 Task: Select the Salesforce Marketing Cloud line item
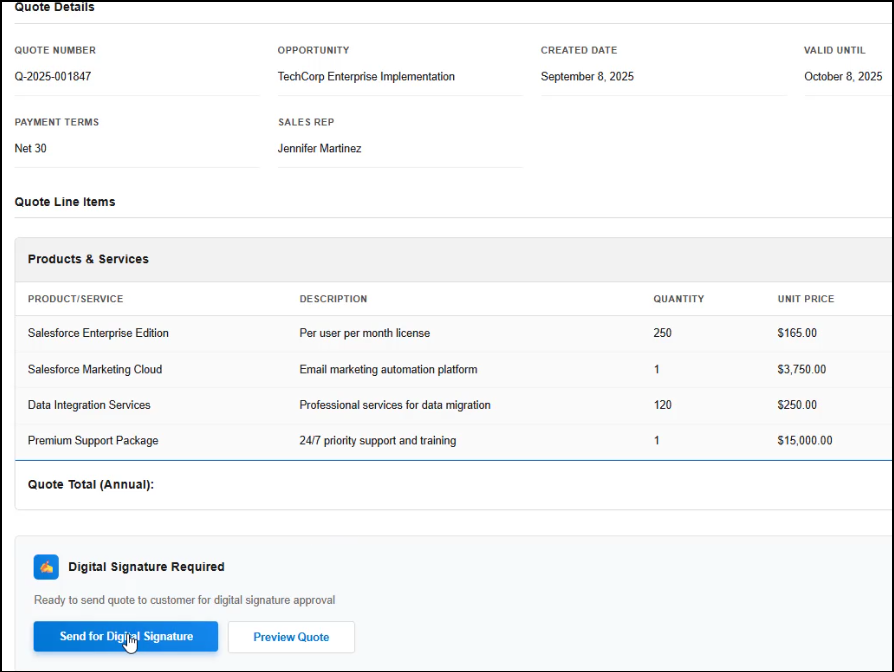[x=95, y=369]
